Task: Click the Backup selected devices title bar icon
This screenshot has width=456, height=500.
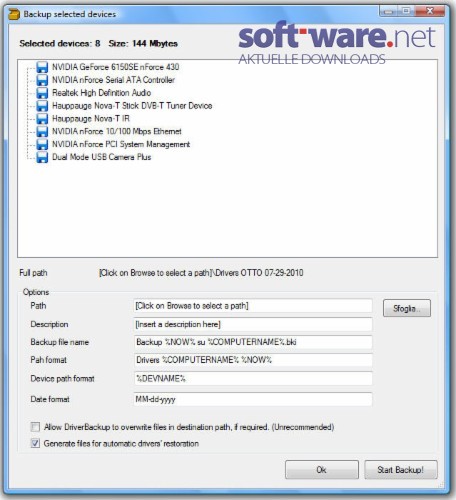Action: (14, 14)
